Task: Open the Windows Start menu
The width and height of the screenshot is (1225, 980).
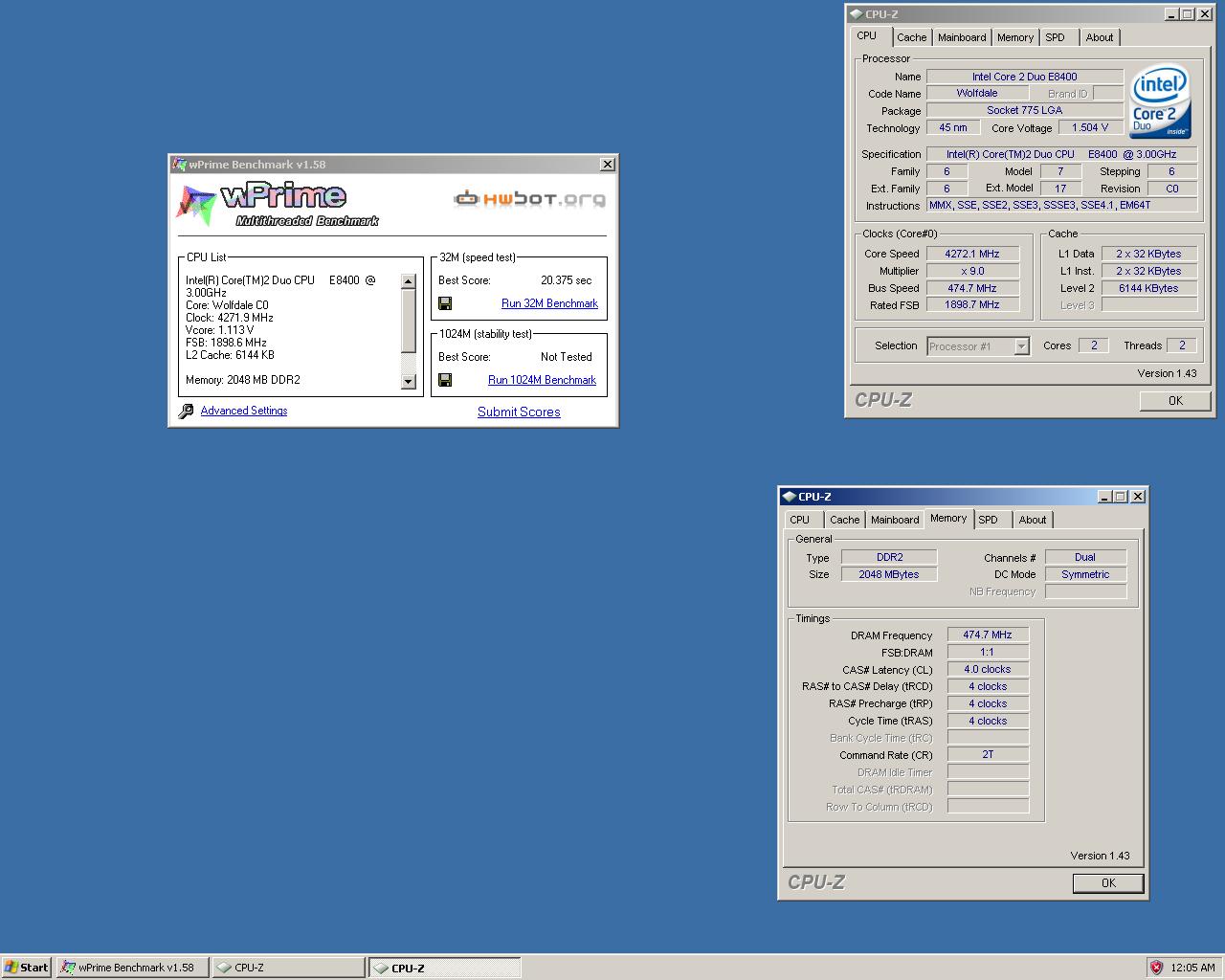Action: point(26,968)
